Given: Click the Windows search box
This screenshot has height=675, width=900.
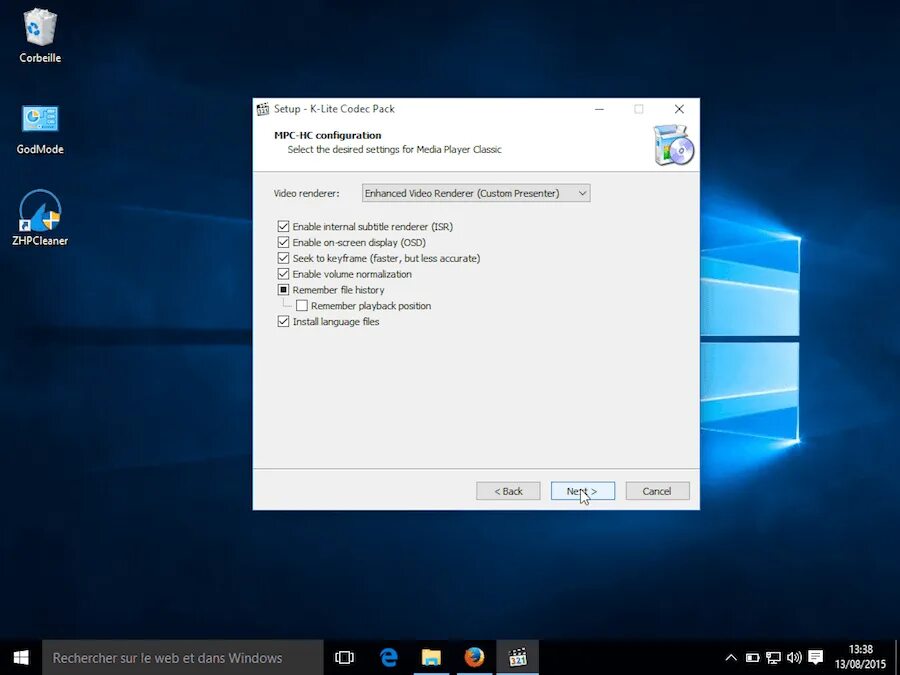Looking at the screenshot, I should tap(183, 658).
